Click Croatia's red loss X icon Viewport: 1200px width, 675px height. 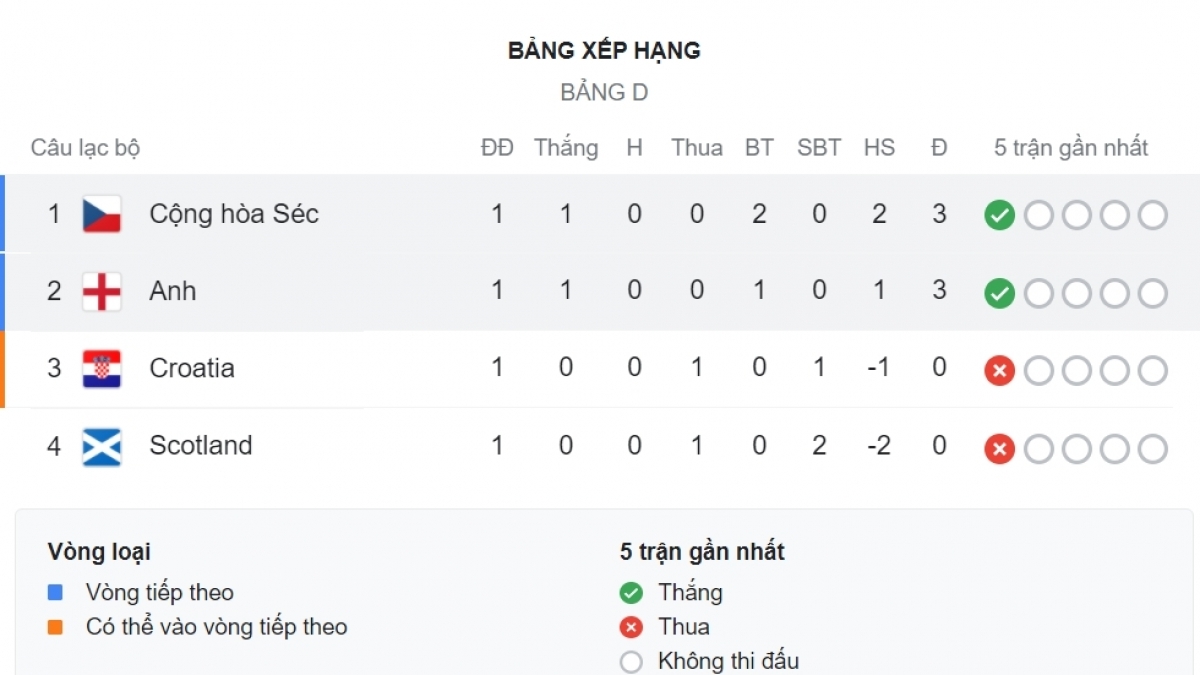pos(999,371)
